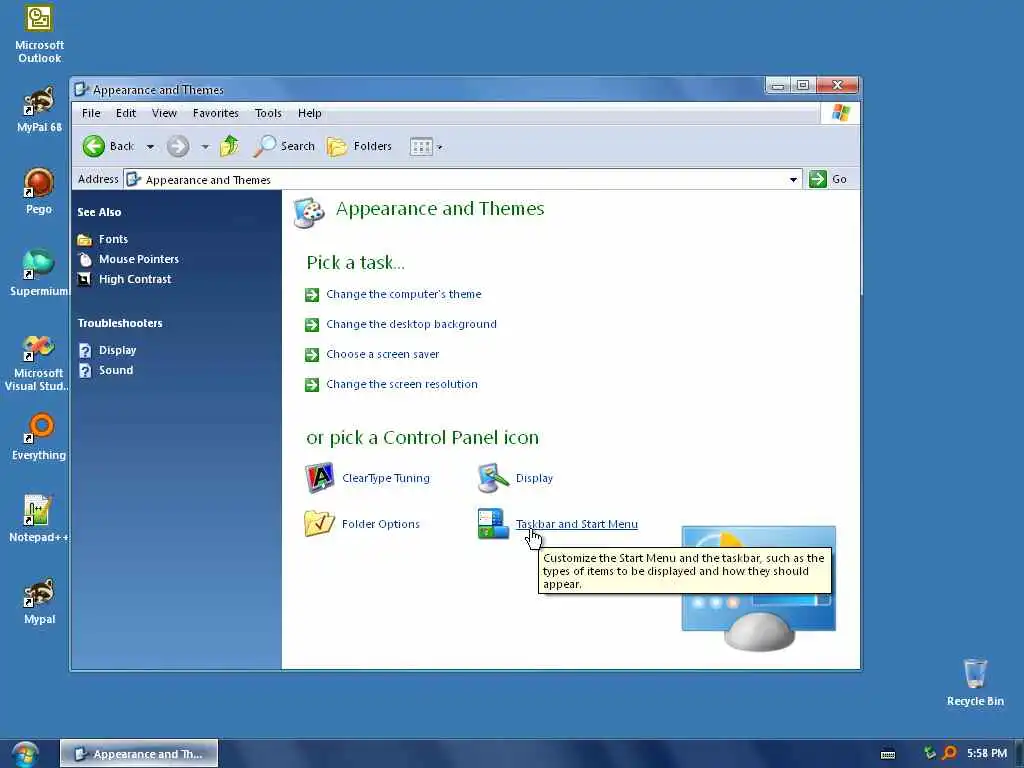Open the Help menu
The width and height of the screenshot is (1024, 768).
[x=310, y=113]
